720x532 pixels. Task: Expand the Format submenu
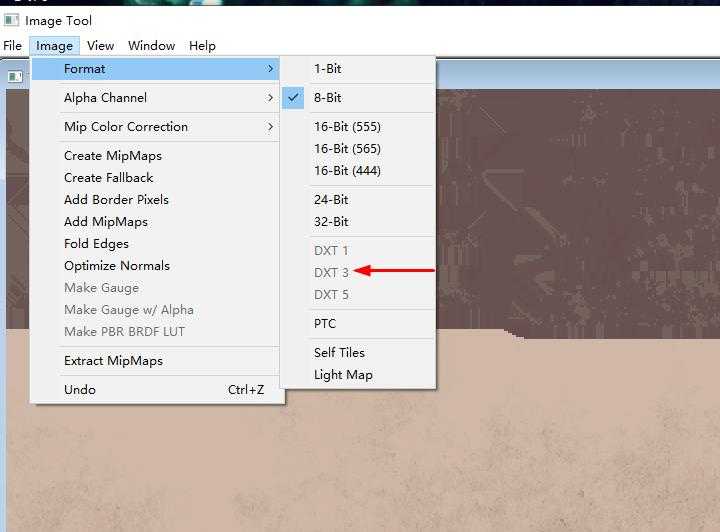pos(155,69)
